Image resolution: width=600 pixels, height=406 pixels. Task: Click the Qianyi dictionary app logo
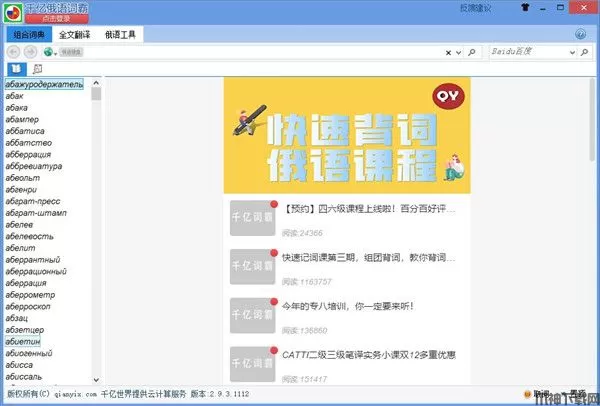tap(13, 12)
